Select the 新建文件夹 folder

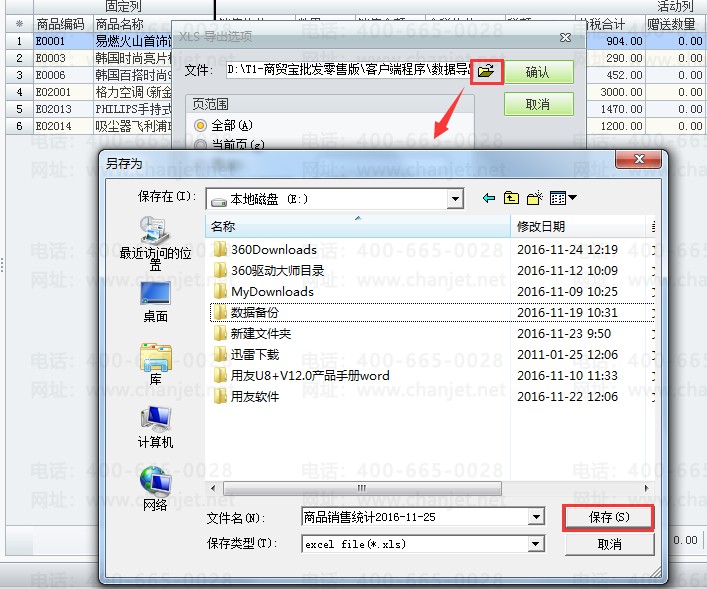point(252,334)
